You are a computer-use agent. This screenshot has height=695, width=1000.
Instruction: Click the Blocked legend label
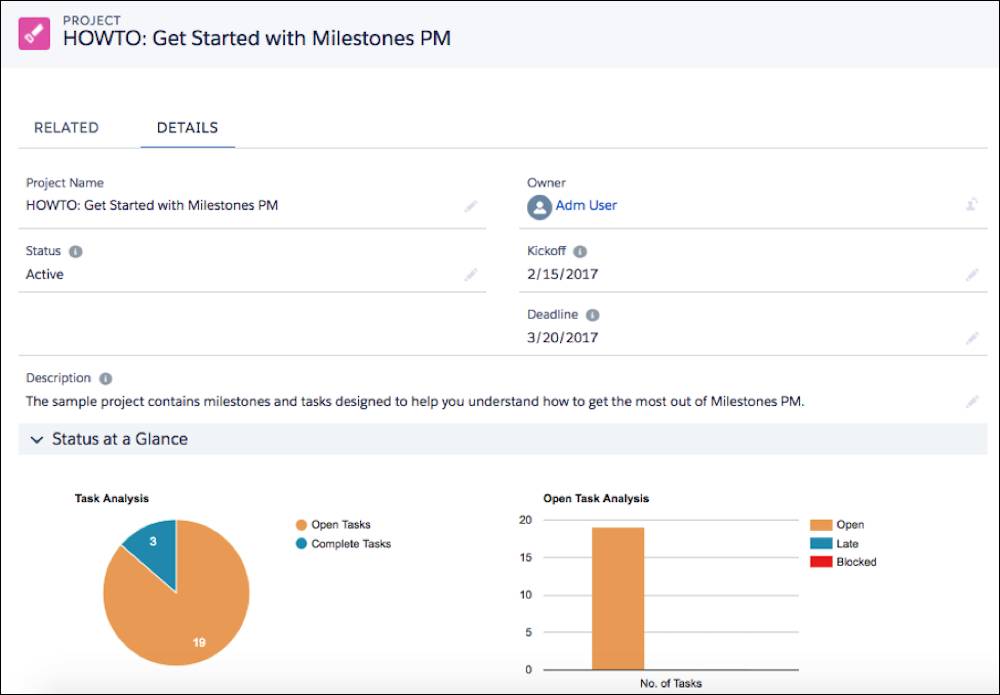coord(857,562)
